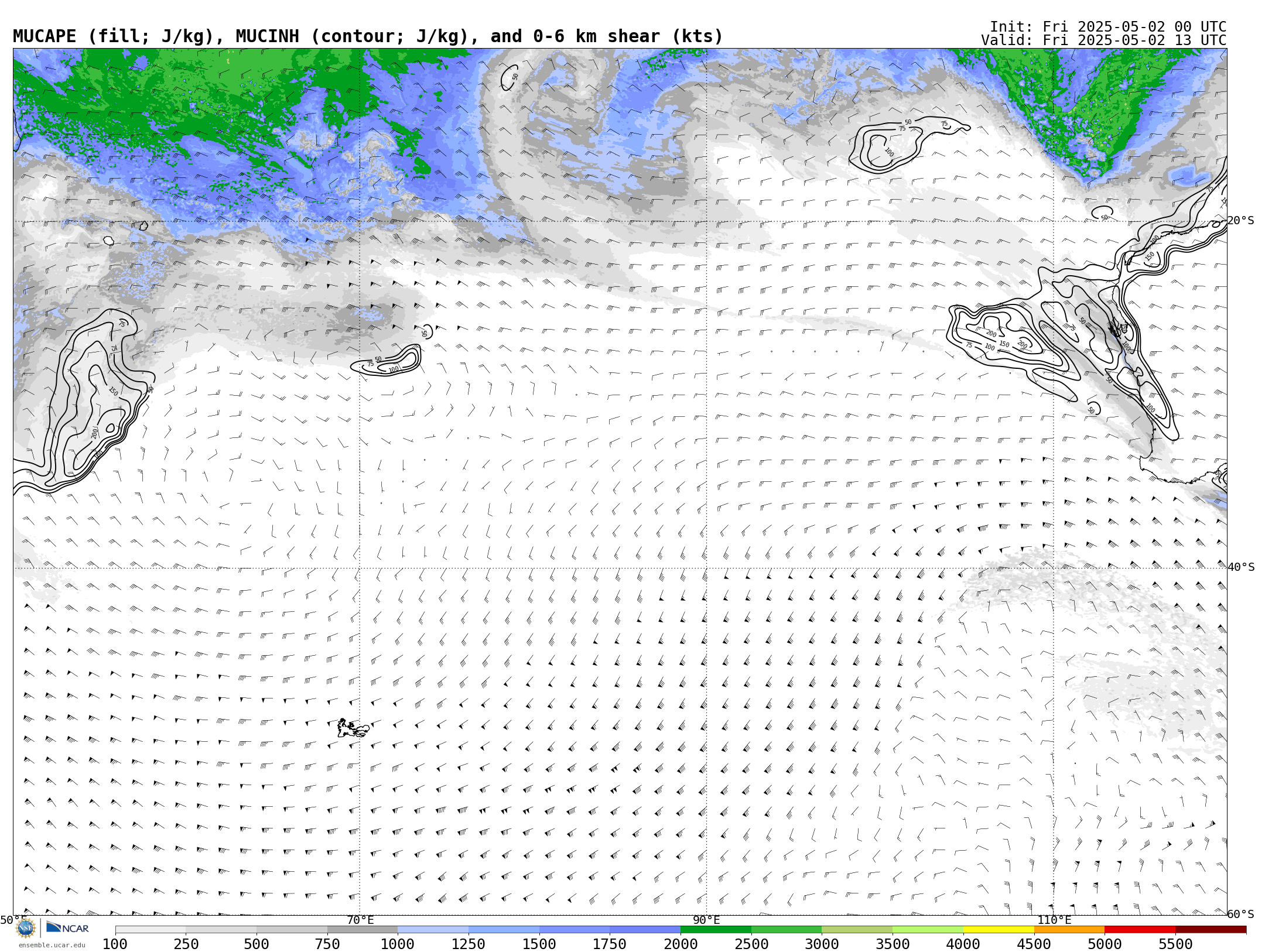Click the NCAR logo

[67, 928]
